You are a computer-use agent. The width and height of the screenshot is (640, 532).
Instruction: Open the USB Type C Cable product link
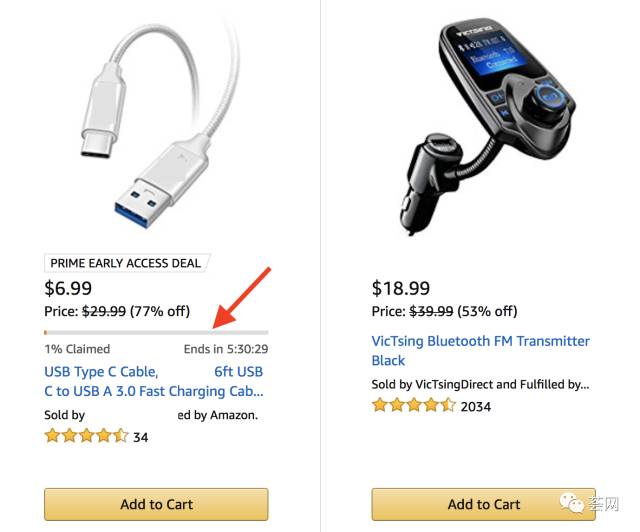pos(153,381)
